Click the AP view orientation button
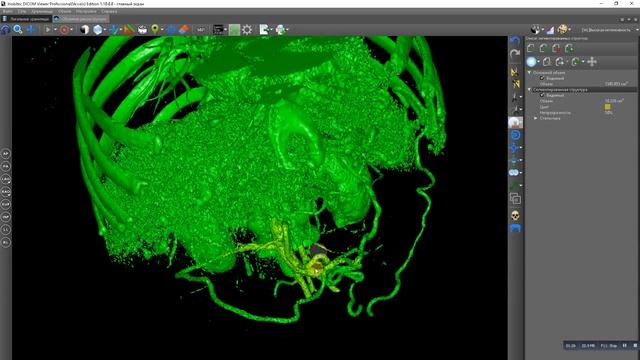 click(6, 153)
